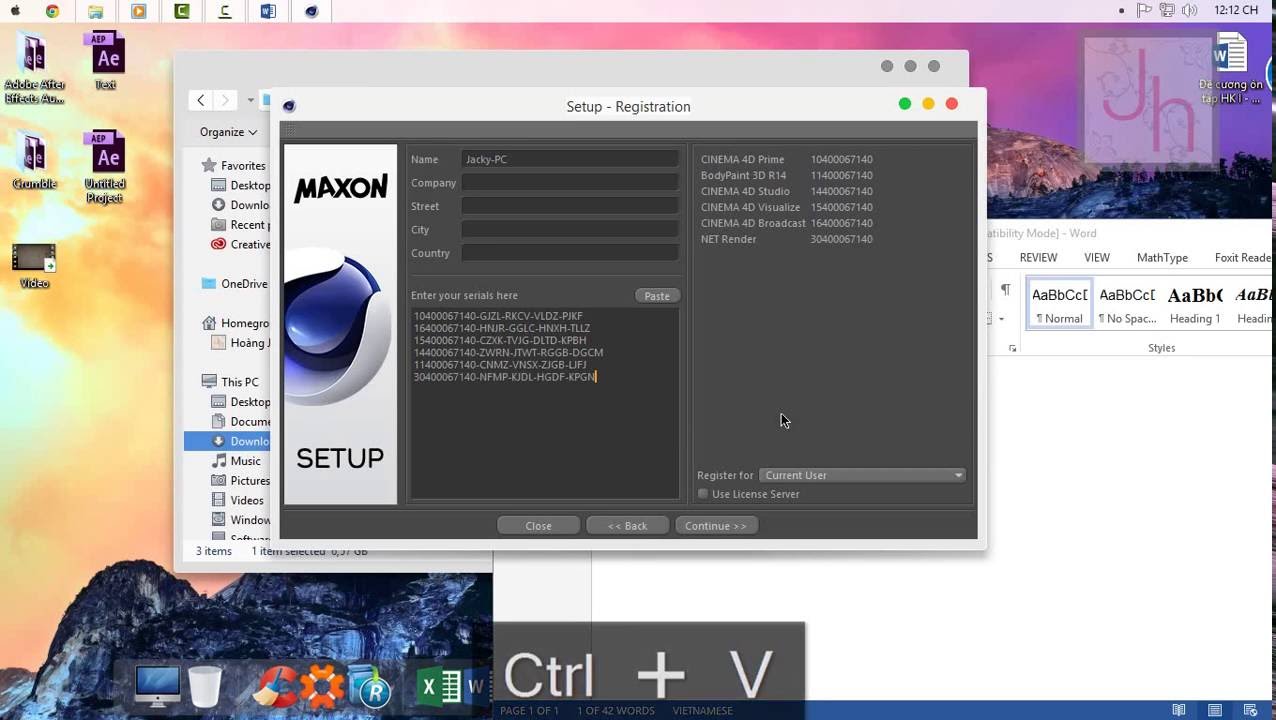The image size is (1276, 720).
Task: Open the Register for Current User dropdown
Action: (x=862, y=475)
